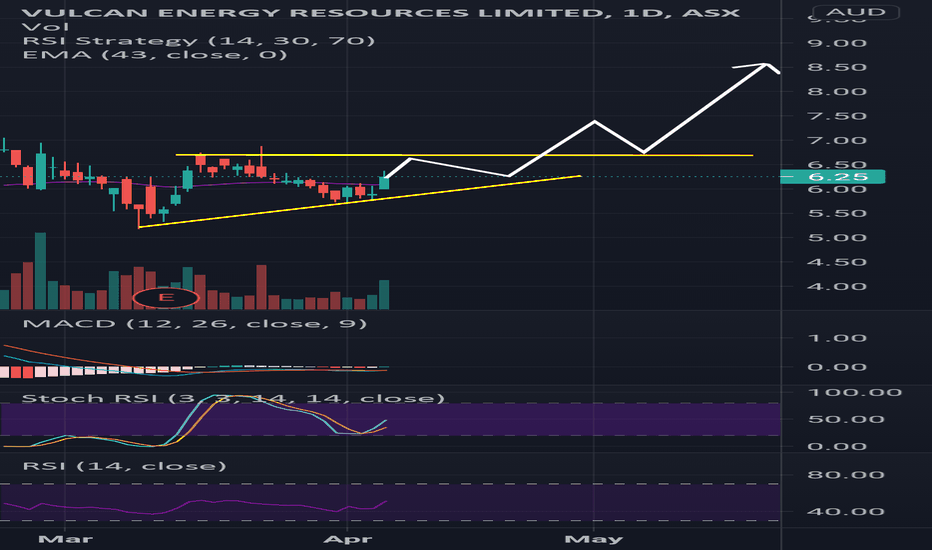Click the MACD 1.00 scale value
The image size is (932, 550).
(x=837, y=338)
